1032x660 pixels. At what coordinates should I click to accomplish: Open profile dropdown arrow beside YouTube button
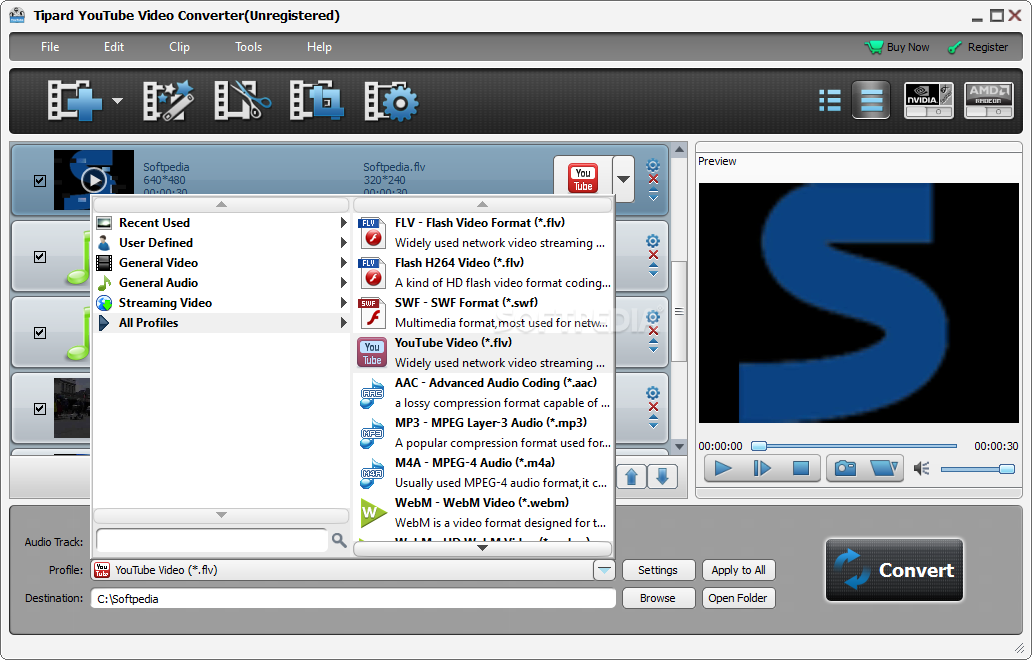click(623, 178)
